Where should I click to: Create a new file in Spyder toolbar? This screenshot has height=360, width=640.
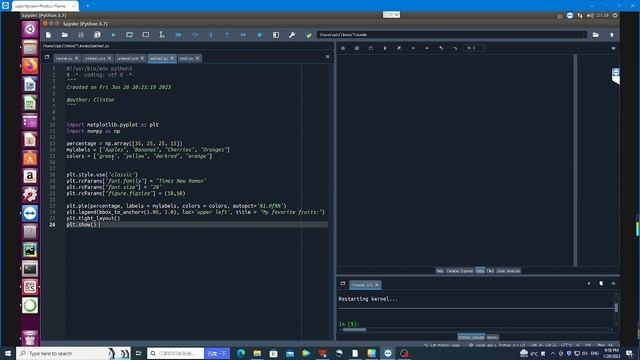[x=48, y=35]
